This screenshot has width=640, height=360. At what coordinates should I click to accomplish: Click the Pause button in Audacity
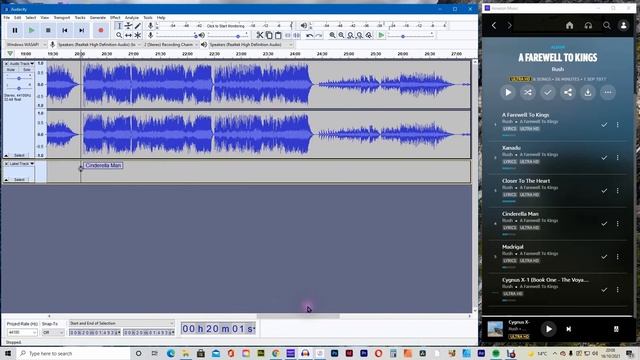[15, 30]
